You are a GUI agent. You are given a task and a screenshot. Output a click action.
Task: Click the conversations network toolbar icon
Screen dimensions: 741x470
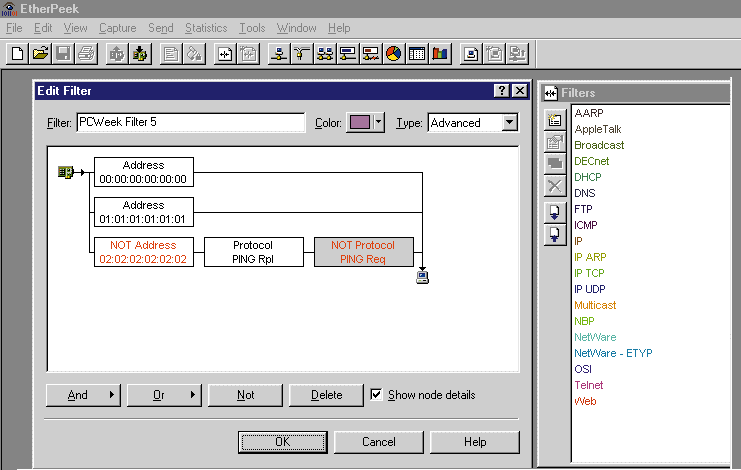325,53
